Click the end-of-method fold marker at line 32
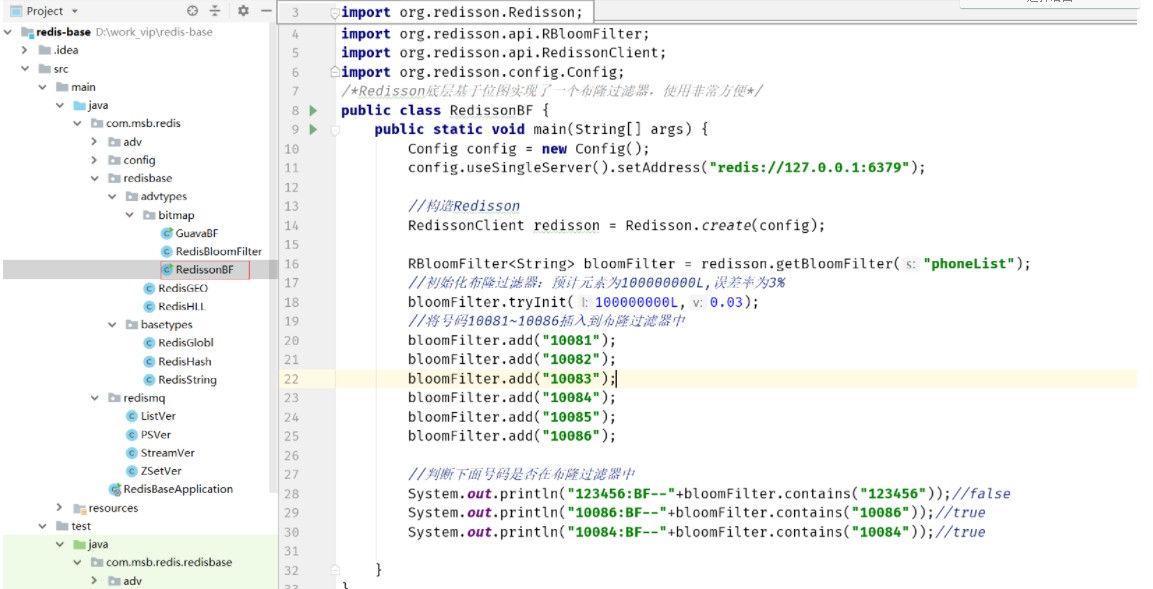The width and height of the screenshot is (1153, 589). tap(335, 569)
